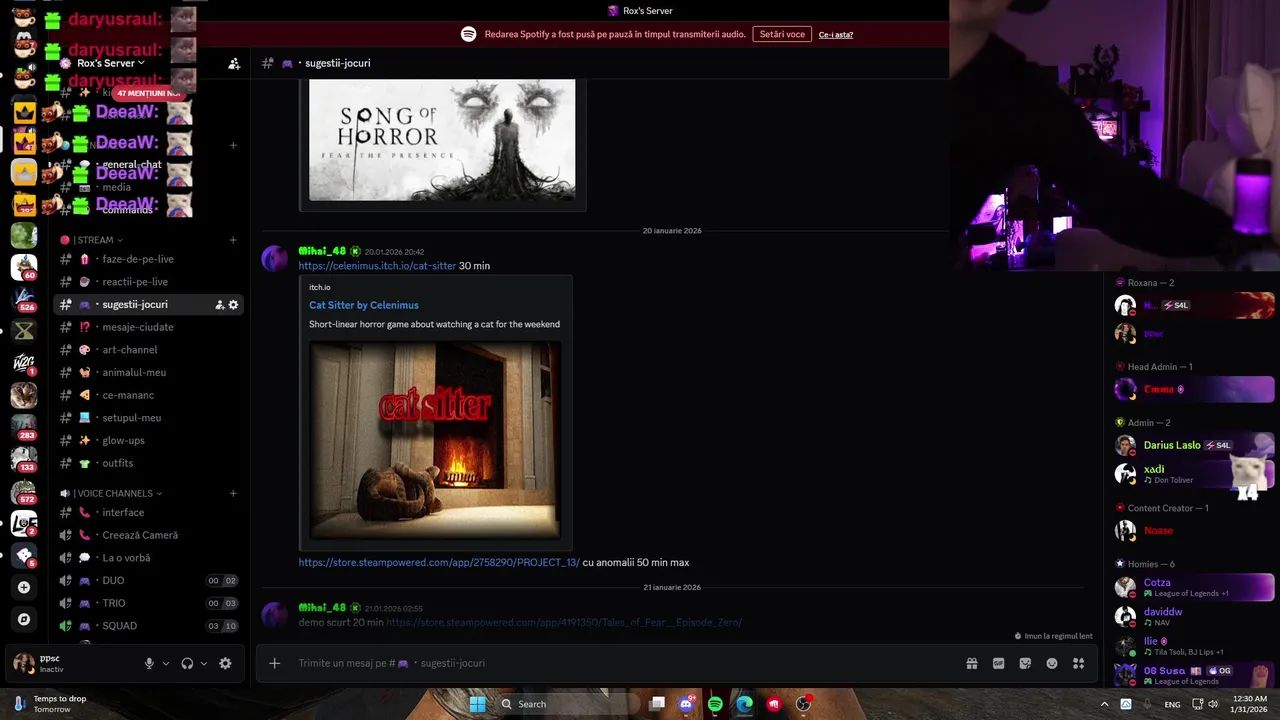Open Cat Sitter by Celenimus title link
This screenshot has width=1280, height=720.
pos(364,305)
